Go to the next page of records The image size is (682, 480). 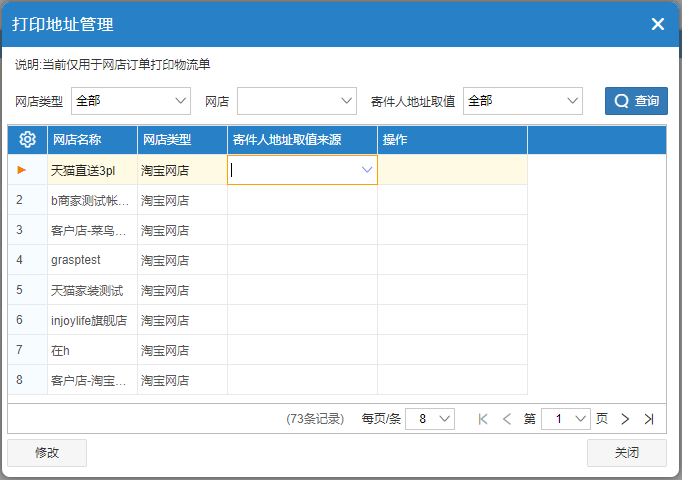click(625, 419)
